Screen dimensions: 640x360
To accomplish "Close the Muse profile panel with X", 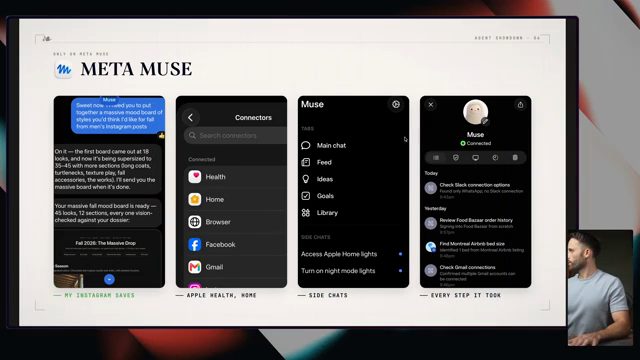I will pyautogui.click(x=431, y=105).
